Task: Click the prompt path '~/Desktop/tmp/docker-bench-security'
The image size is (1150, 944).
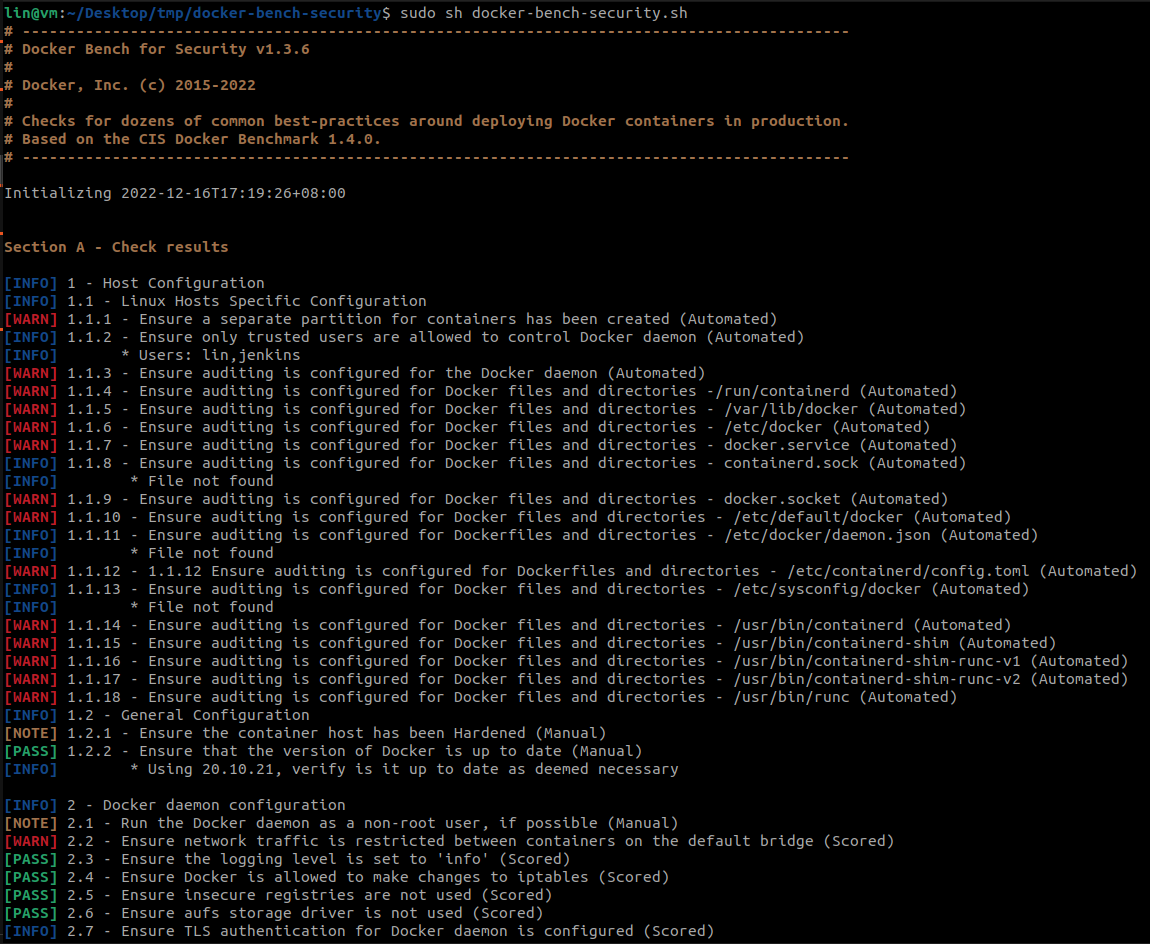Action: pyautogui.click(x=224, y=13)
